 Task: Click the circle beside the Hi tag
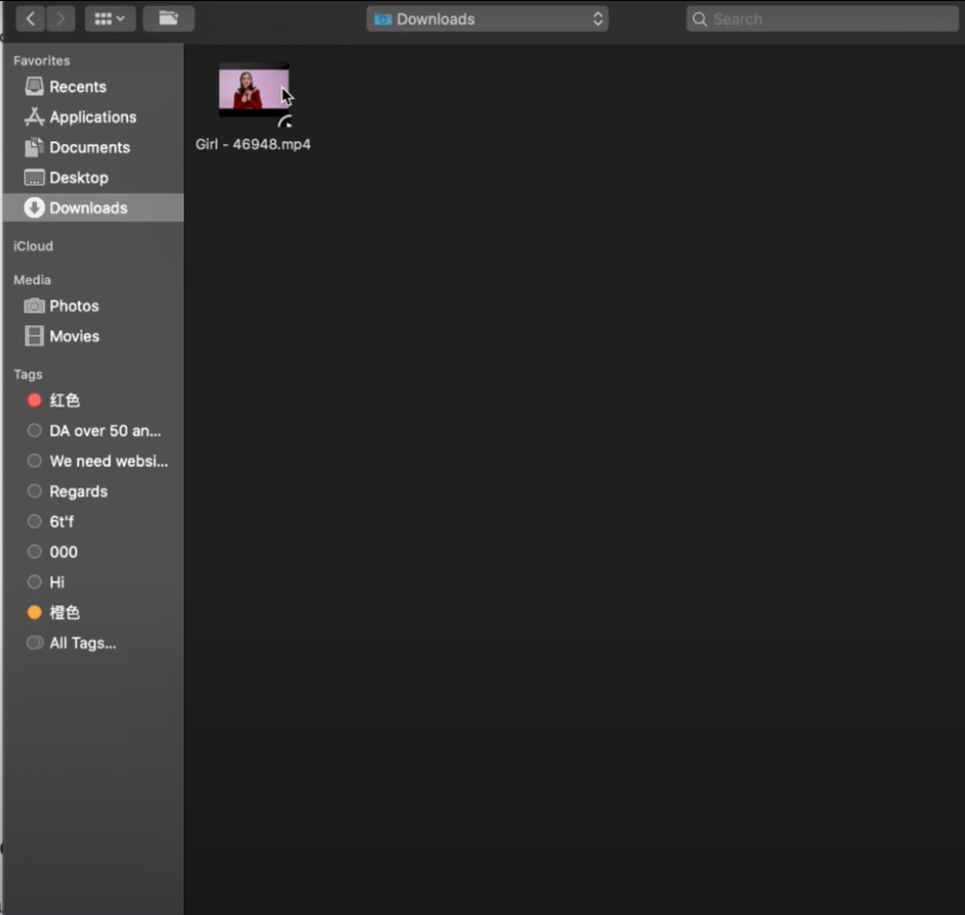tap(34, 582)
